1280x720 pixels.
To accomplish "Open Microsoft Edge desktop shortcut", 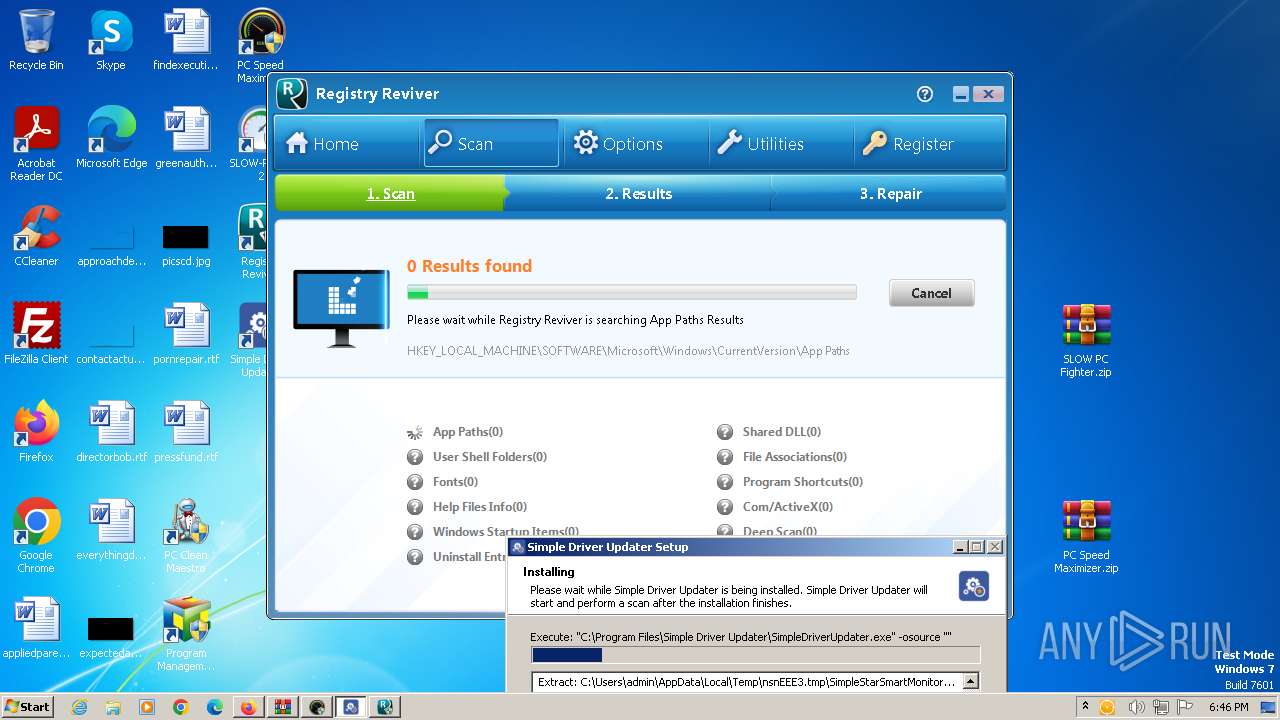I will [x=111, y=138].
